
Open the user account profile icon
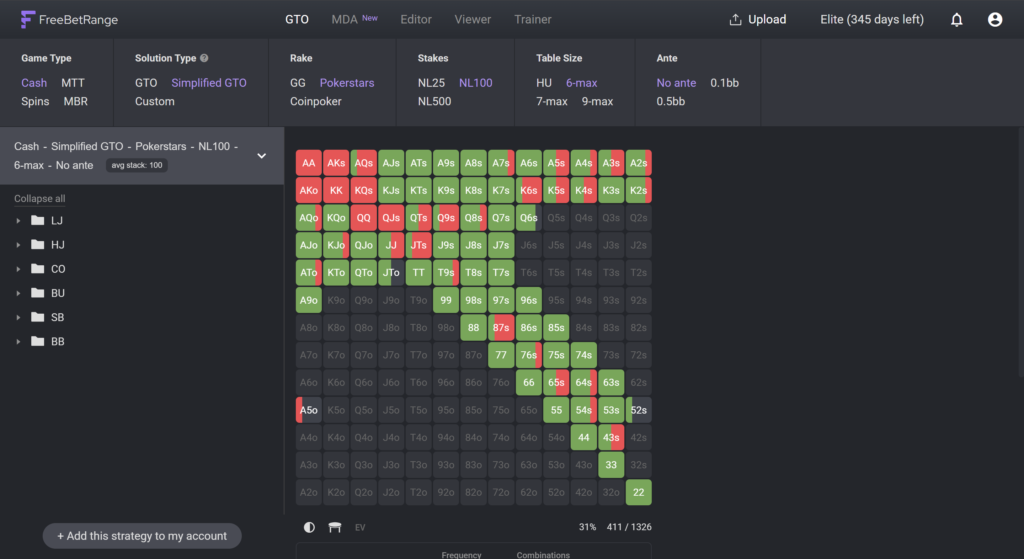[995, 20]
